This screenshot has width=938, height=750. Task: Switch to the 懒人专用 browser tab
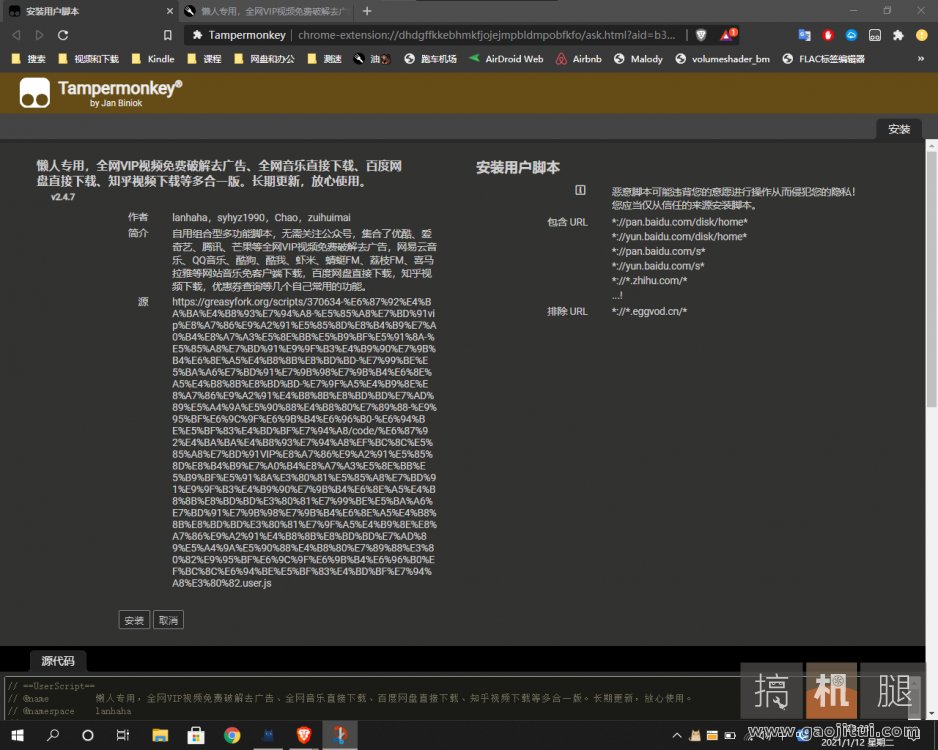click(x=266, y=11)
